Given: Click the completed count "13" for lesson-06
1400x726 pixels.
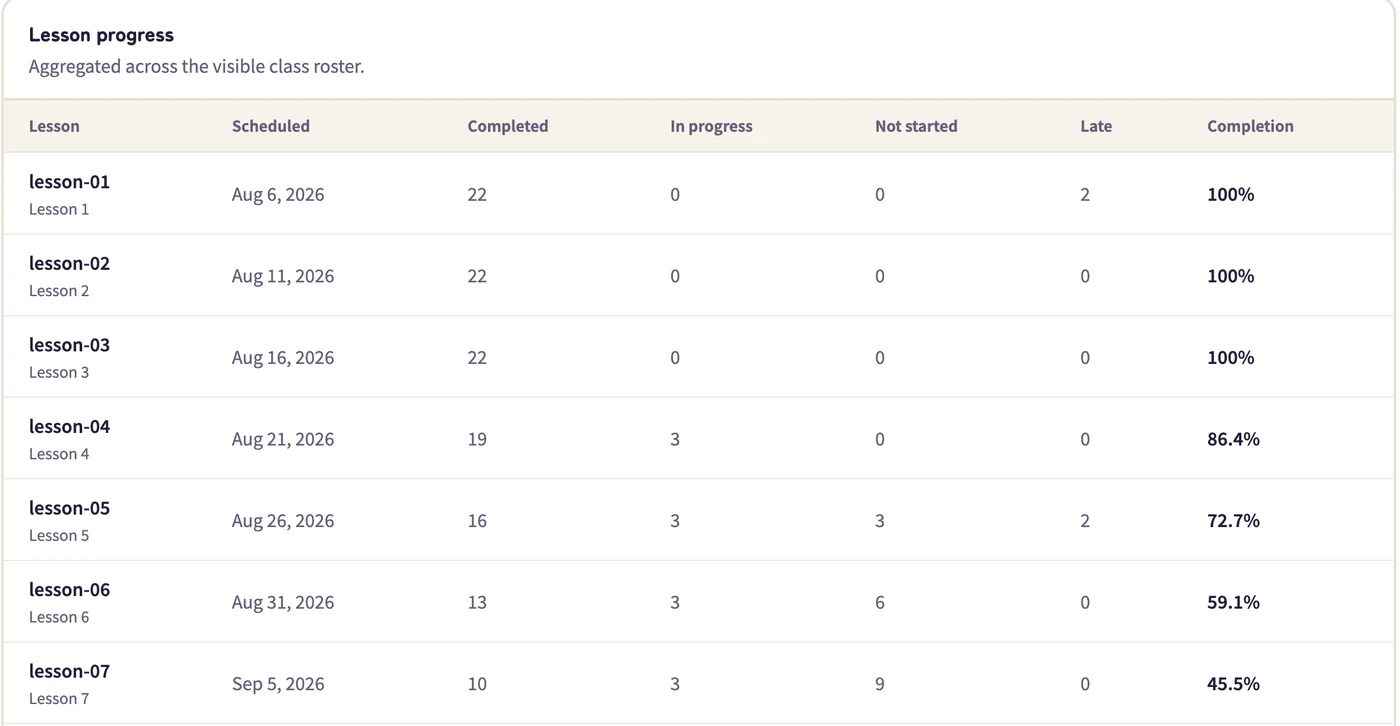Looking at the screenshot, I should click(x=477, y=602).
